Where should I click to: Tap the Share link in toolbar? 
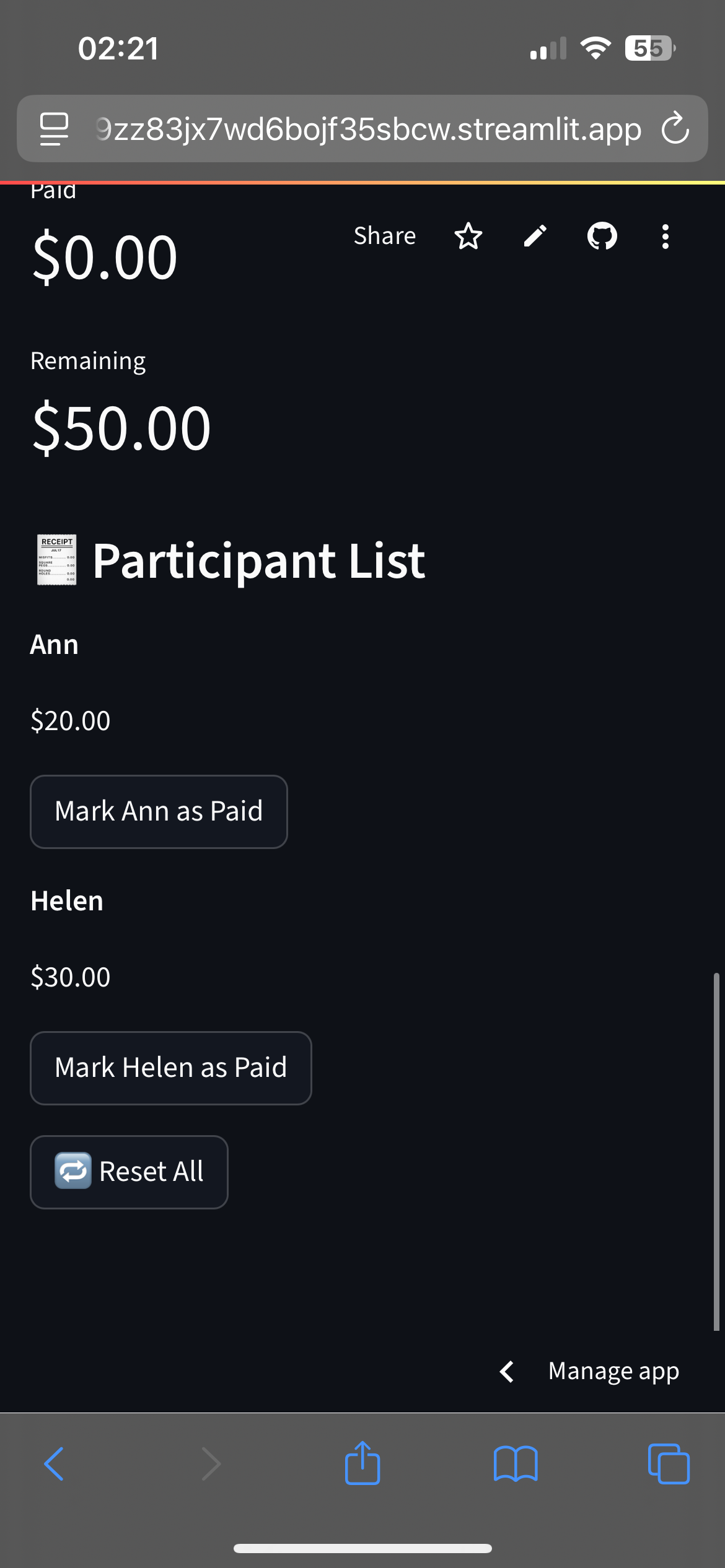pyautogui.click(x=385, y=236)
